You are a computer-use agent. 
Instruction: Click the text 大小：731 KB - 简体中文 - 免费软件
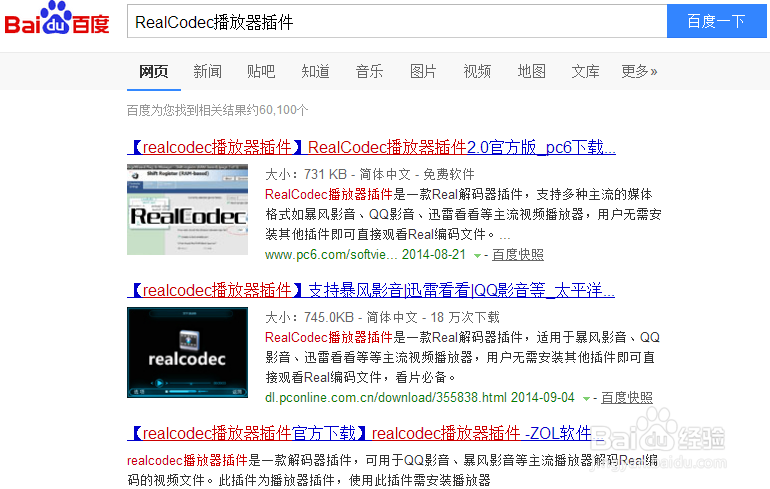(x=370, y=174)
